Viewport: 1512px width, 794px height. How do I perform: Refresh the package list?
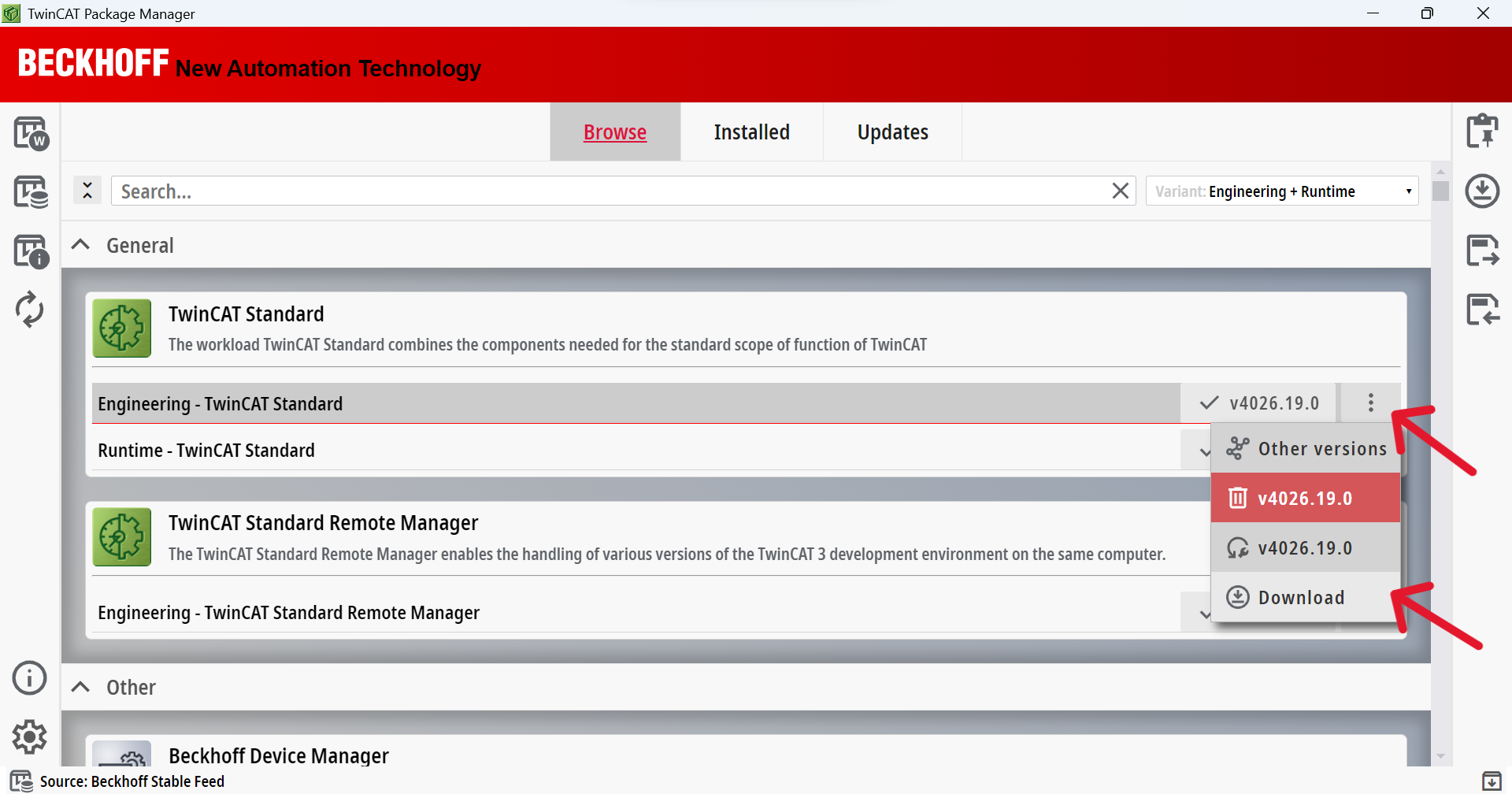tap(30, 310)
